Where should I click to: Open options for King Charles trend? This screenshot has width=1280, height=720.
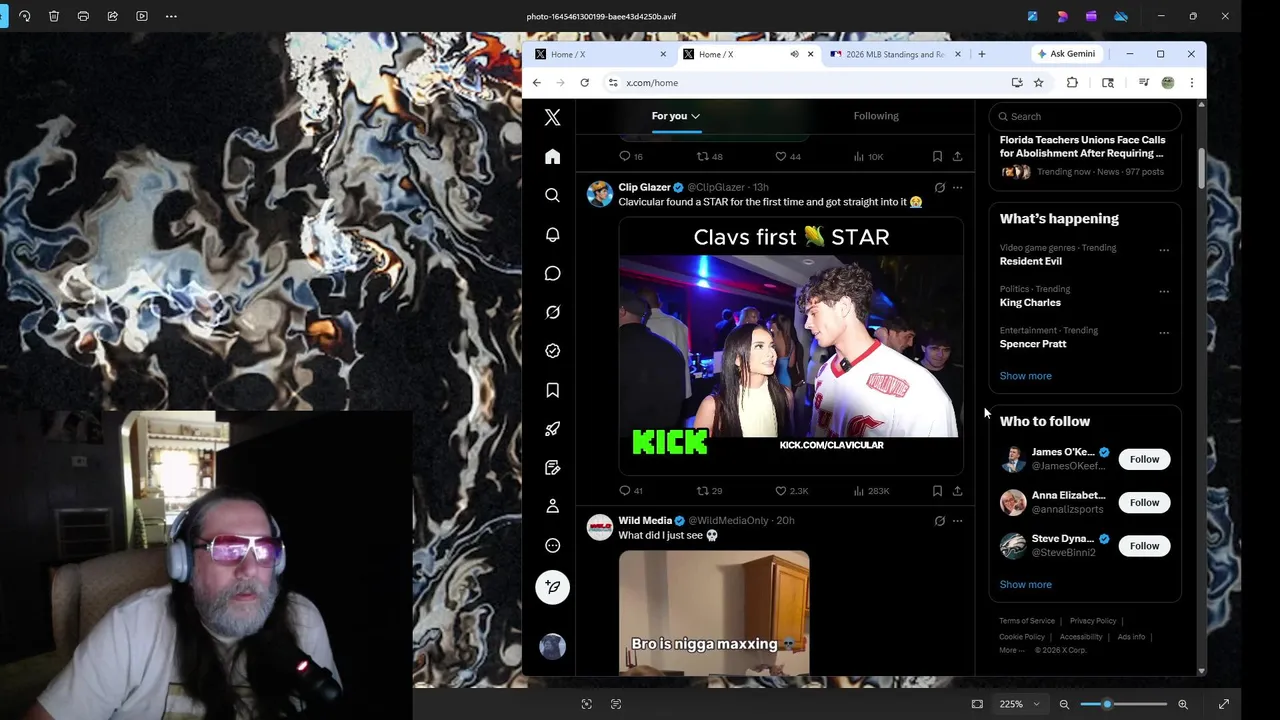point(1164,292)
